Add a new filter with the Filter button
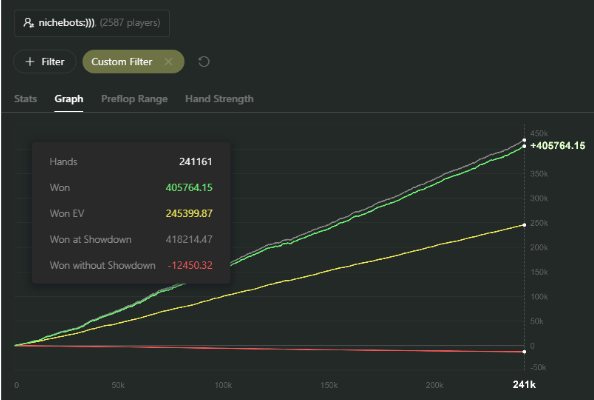Viewport: 594px width, 400px height. pos(45,61)
